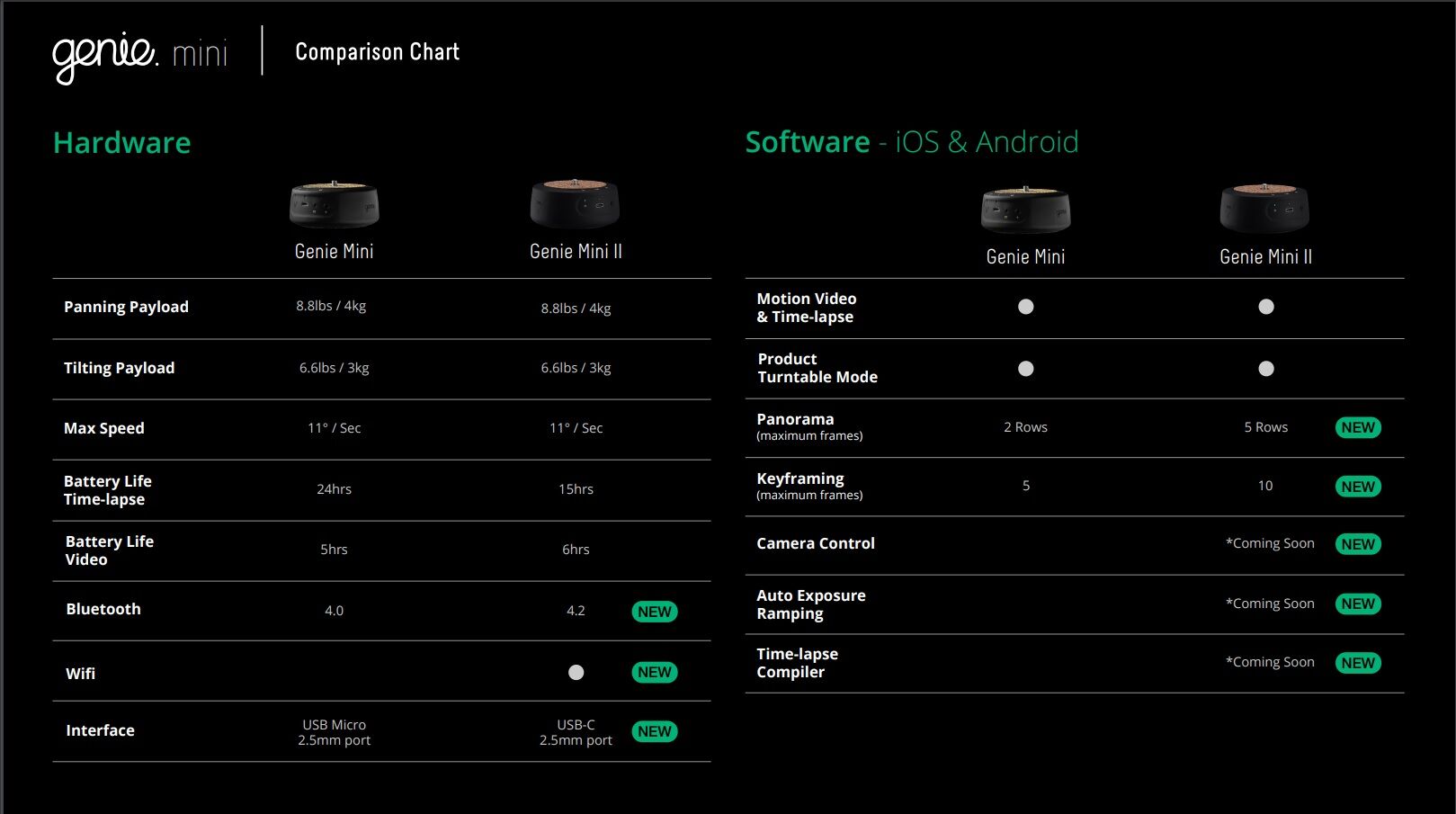Click the Keyframing row label
Image resolution: width=1456 pixels, height=814 pixels.
click(x=809, y=486)
